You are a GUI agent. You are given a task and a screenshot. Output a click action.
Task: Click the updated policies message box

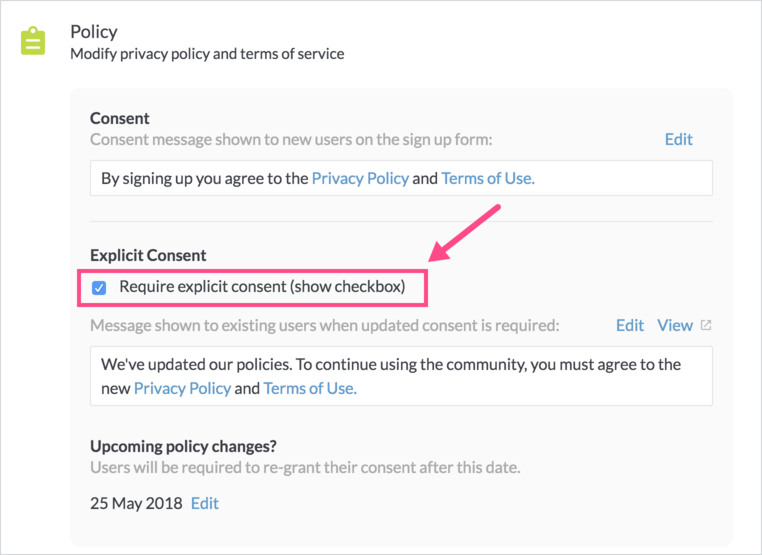coord(401,376)
